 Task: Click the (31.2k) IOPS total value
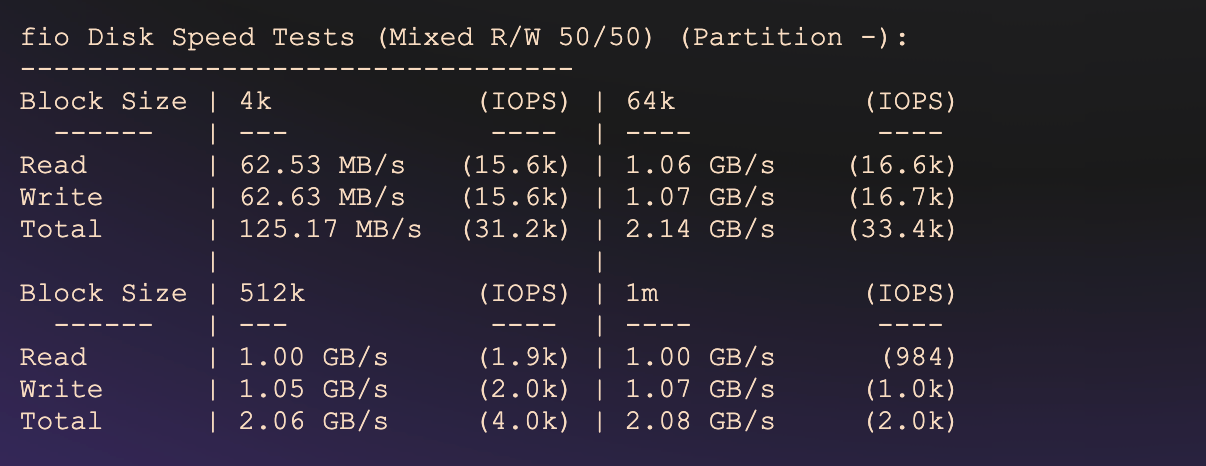(x=516, y=229)
